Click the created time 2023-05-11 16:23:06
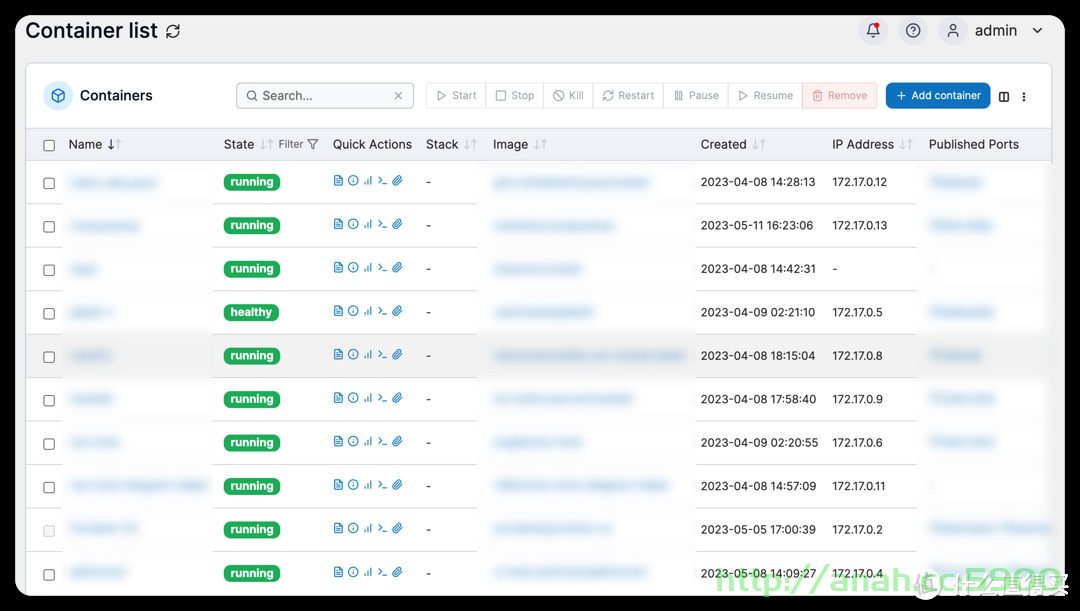Viewport: 1080px width, 611px height. point(757,225)
